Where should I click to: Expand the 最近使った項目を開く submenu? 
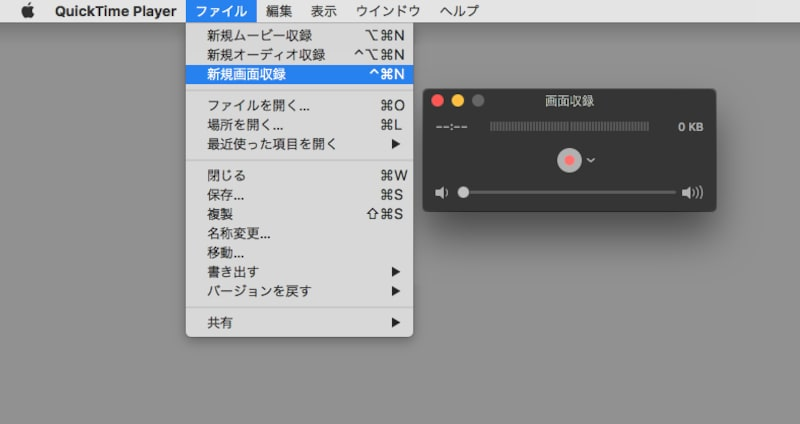299,144
